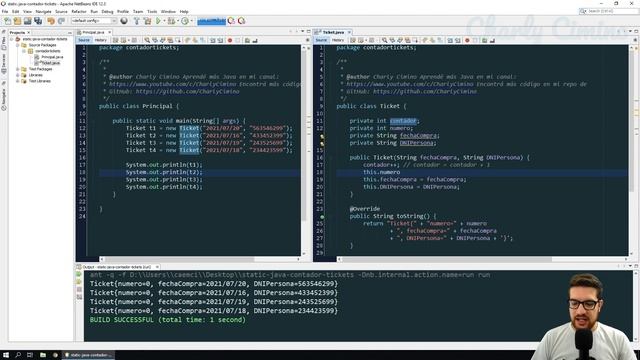Click the Save All toolbar icon
Image resolution: width=640 pixels, height=360 pixels.
coord(38,21)
